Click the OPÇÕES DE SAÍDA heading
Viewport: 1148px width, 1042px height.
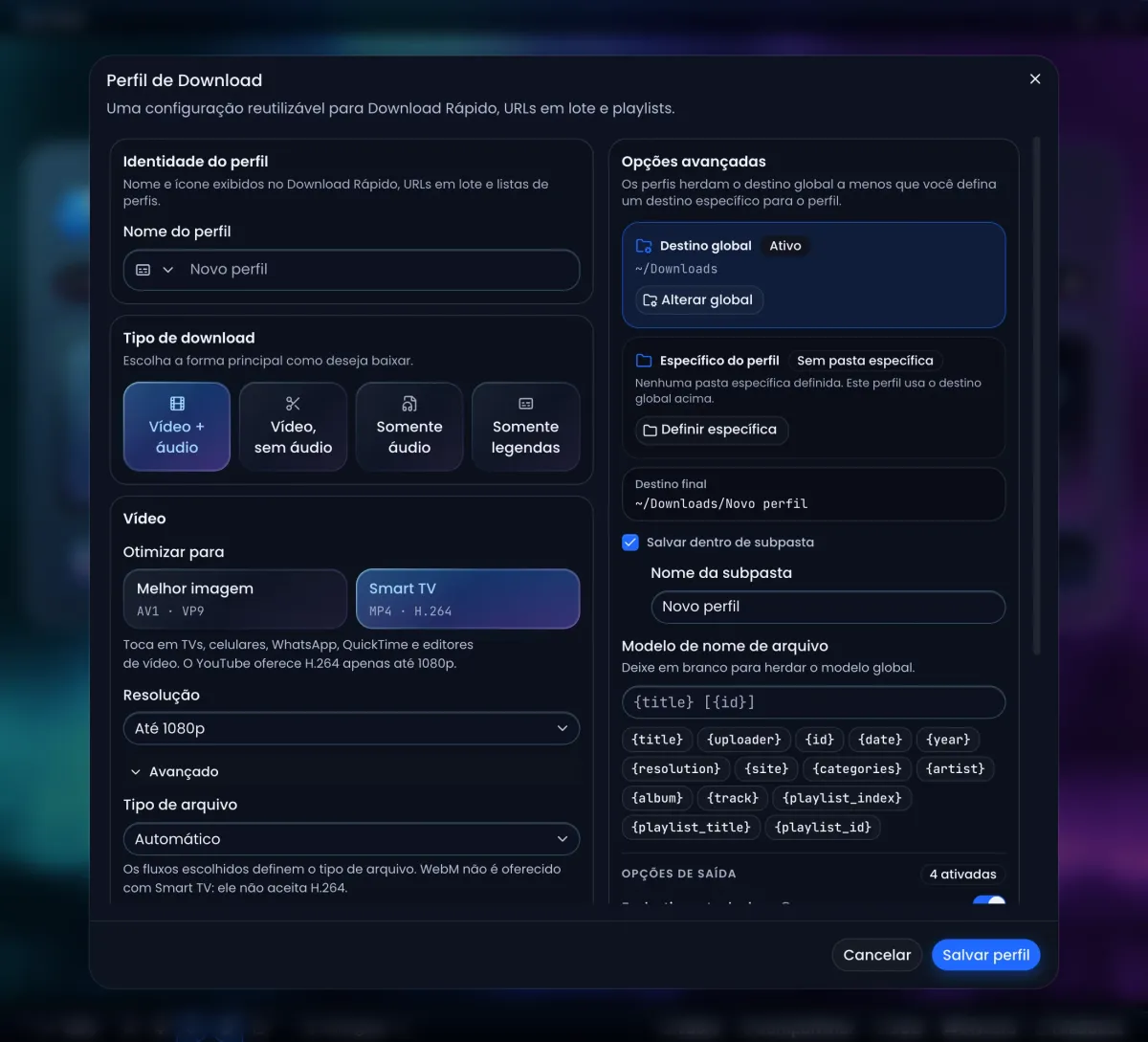tap(679, 874)
